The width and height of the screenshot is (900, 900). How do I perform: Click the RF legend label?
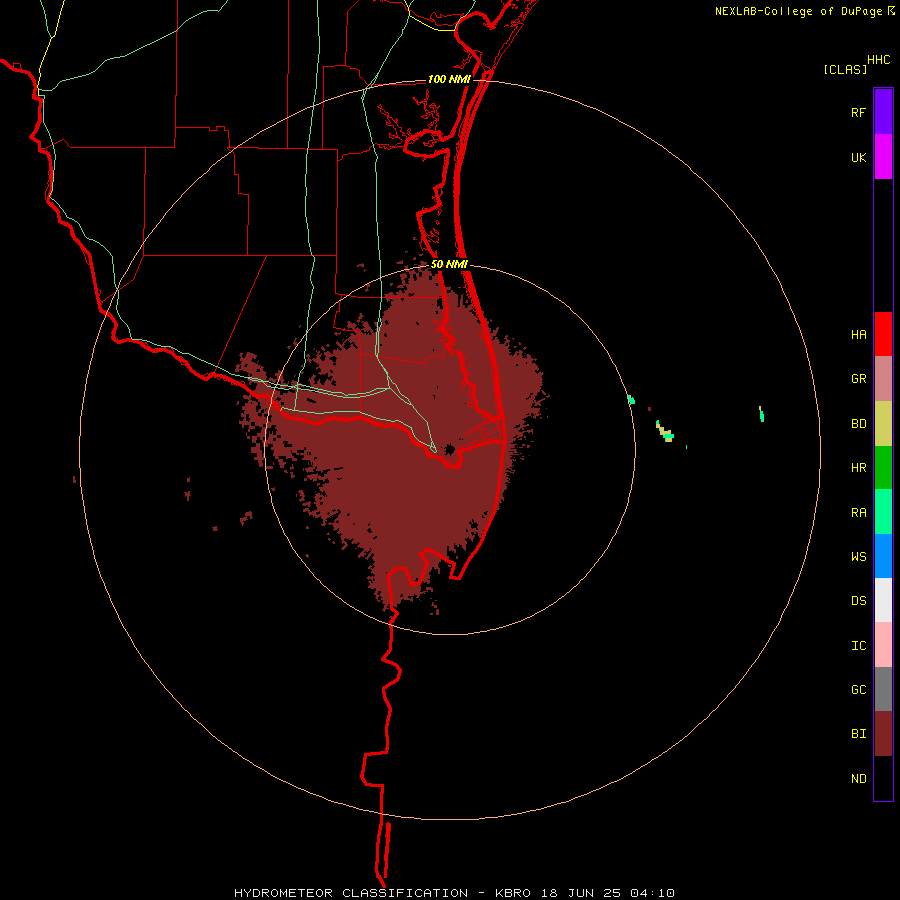point(858,112)
